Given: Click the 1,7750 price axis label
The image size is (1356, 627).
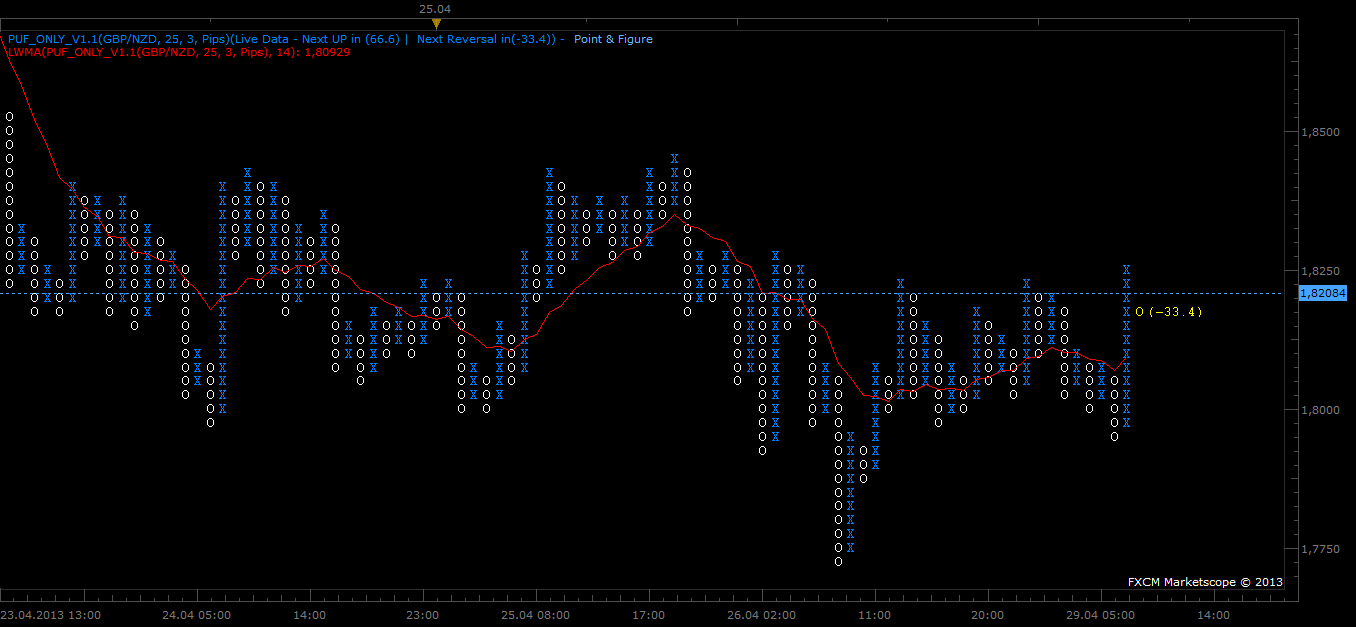Looking at the screenshot, I should [1319, 549].
